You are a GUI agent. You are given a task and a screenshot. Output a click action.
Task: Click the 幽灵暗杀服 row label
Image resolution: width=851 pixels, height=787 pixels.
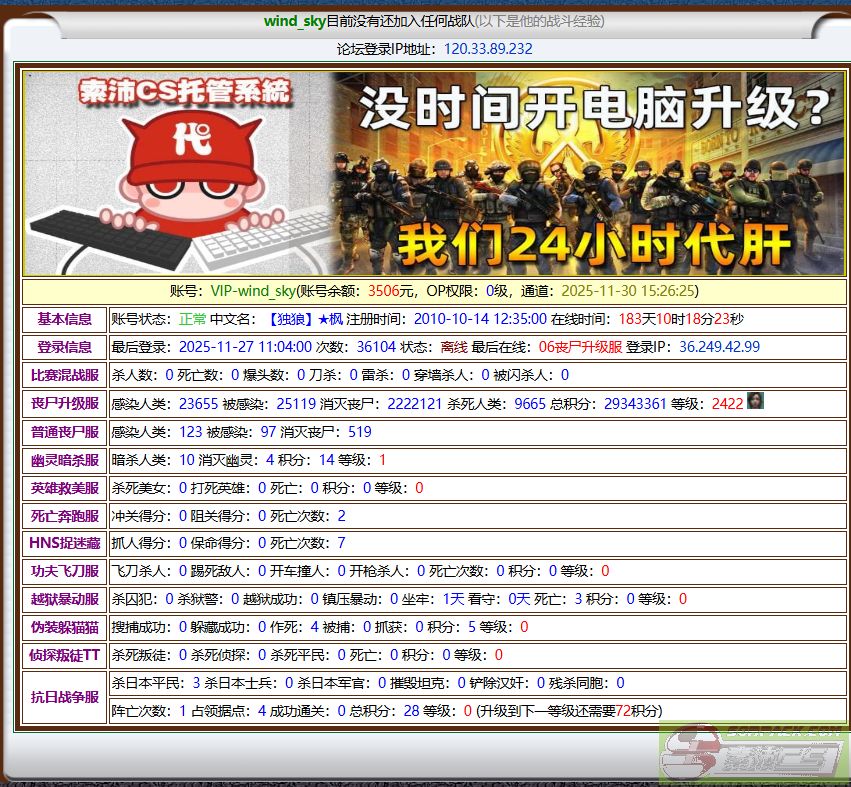tap(65, 460)
